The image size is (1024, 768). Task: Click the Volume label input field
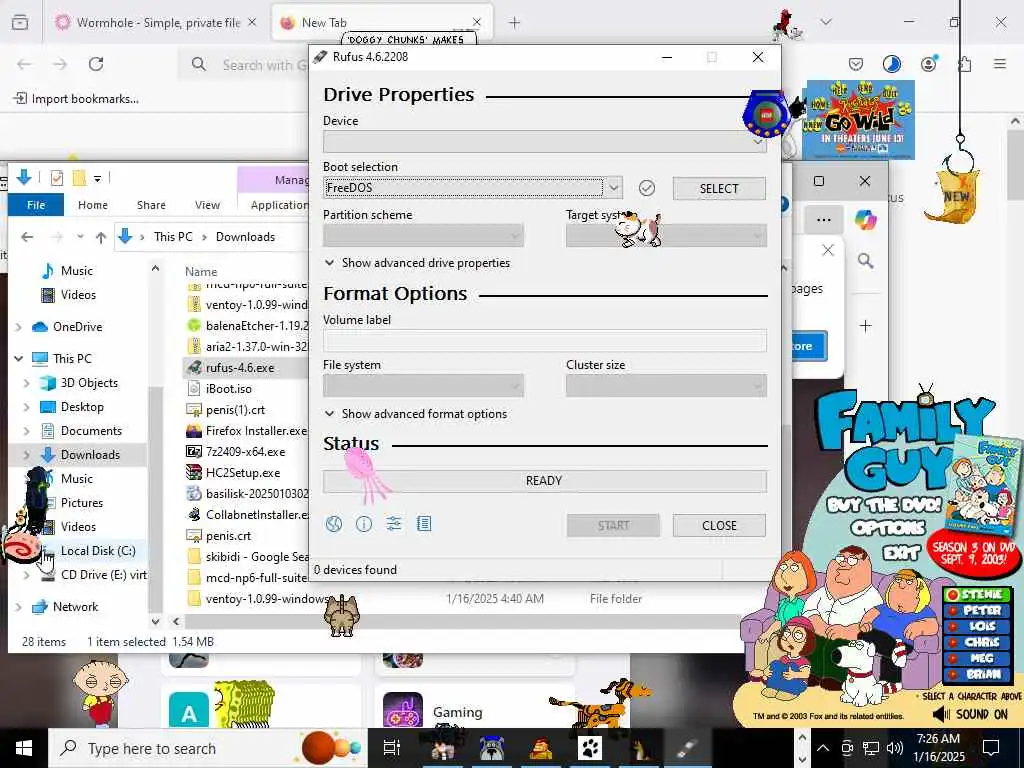545,340
